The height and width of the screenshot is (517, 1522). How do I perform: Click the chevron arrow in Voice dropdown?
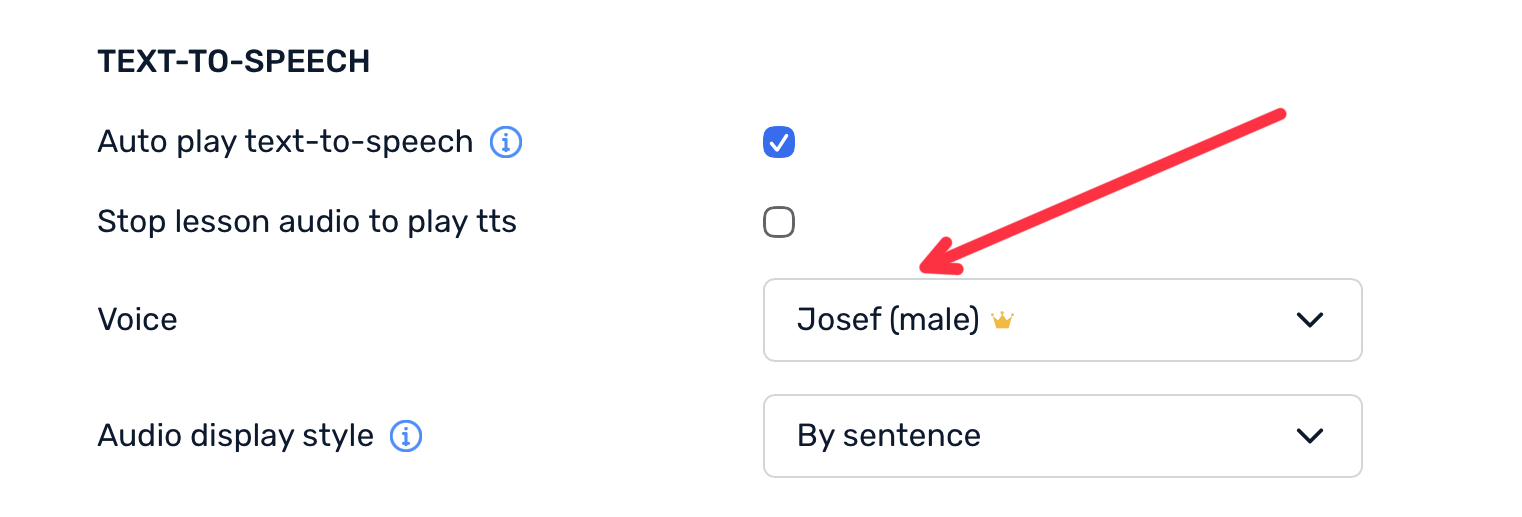(1309, 320)
